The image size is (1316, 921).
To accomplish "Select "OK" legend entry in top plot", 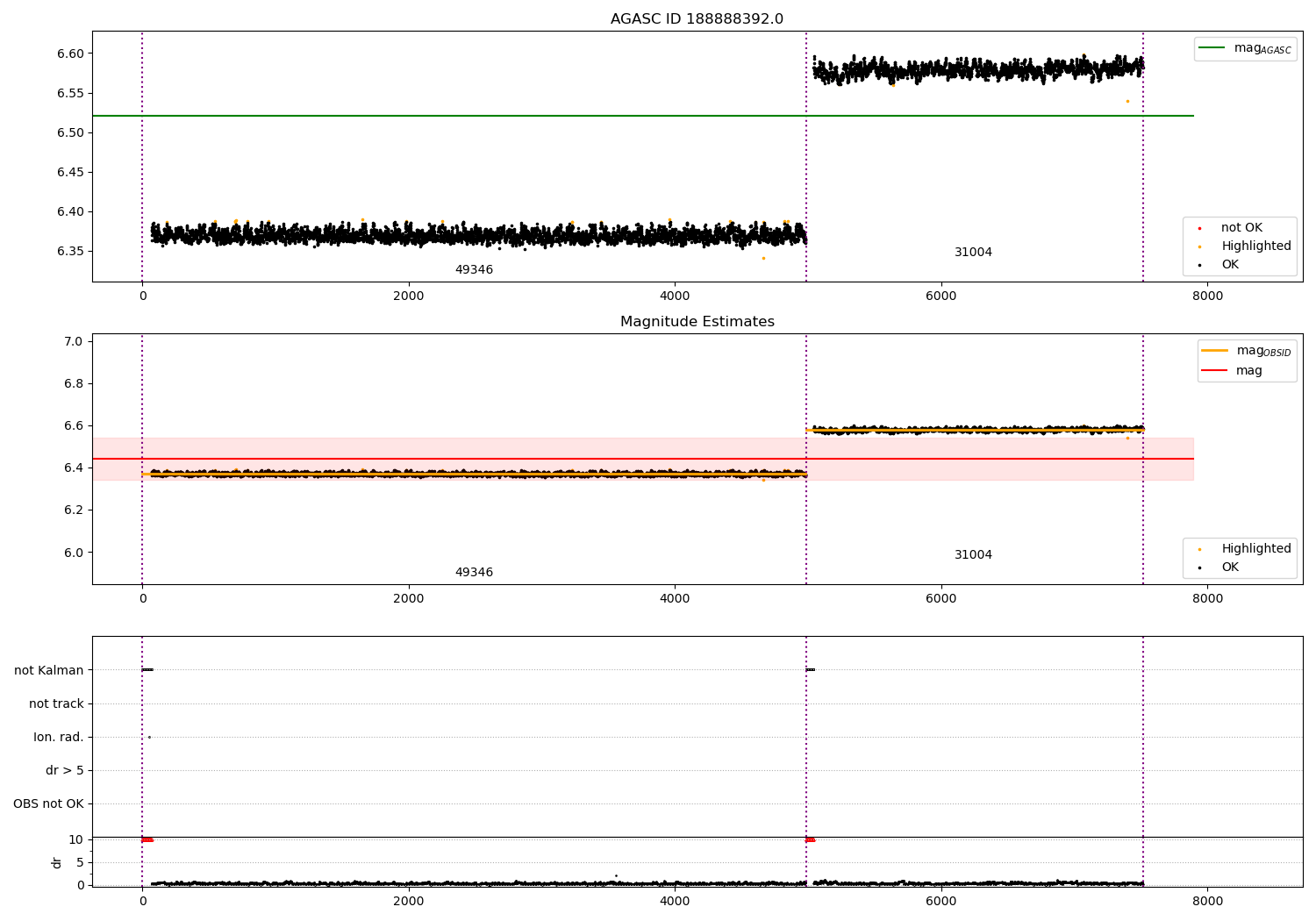I will pyautogui.click(x=1230, y=265).
